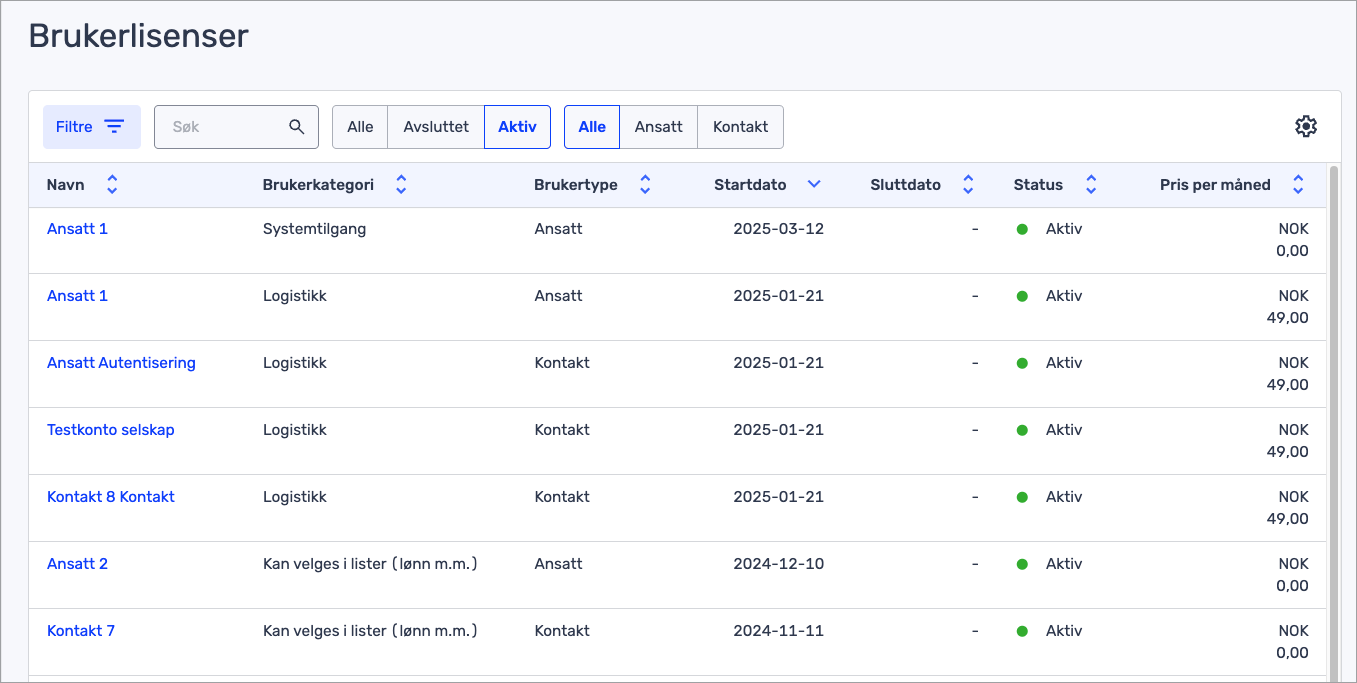Open the table settings gear icon
The height and width of the screenshot is (683, 1357).
click(x=1305, y=126)
